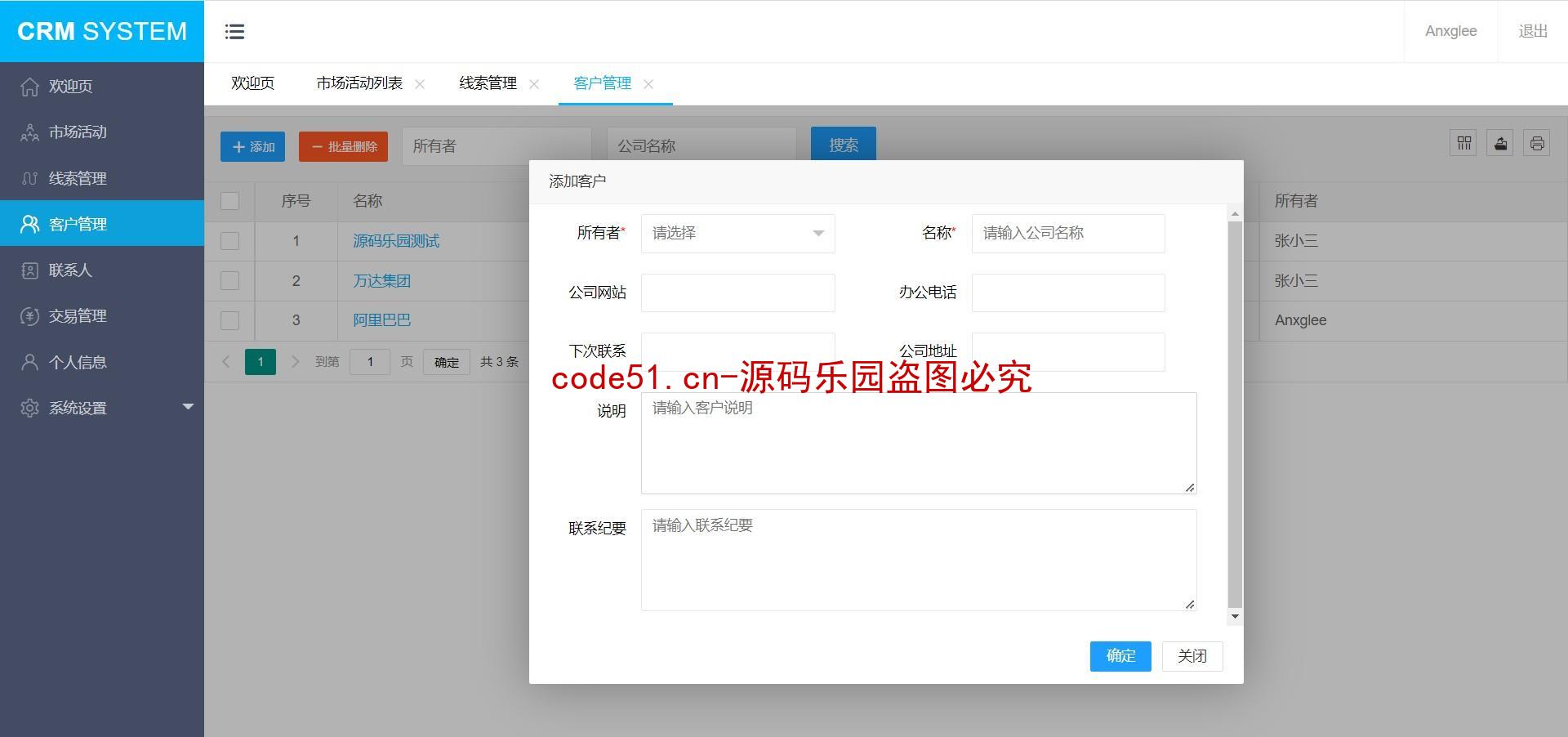The height and width of the screenshot is (737, 1568).
Task: Open 市场活动 in the sidebar menu
Action: (102, 132)
